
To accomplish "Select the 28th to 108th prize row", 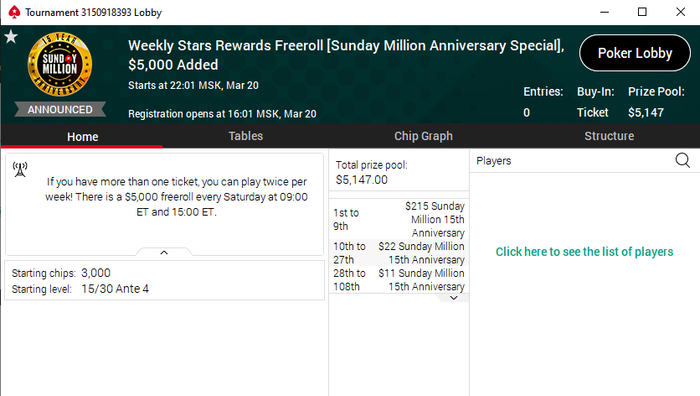I will coord(399,279).
